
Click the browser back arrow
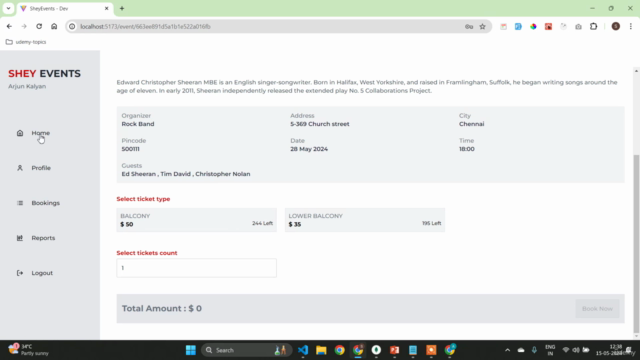click(x=9, y=27)
